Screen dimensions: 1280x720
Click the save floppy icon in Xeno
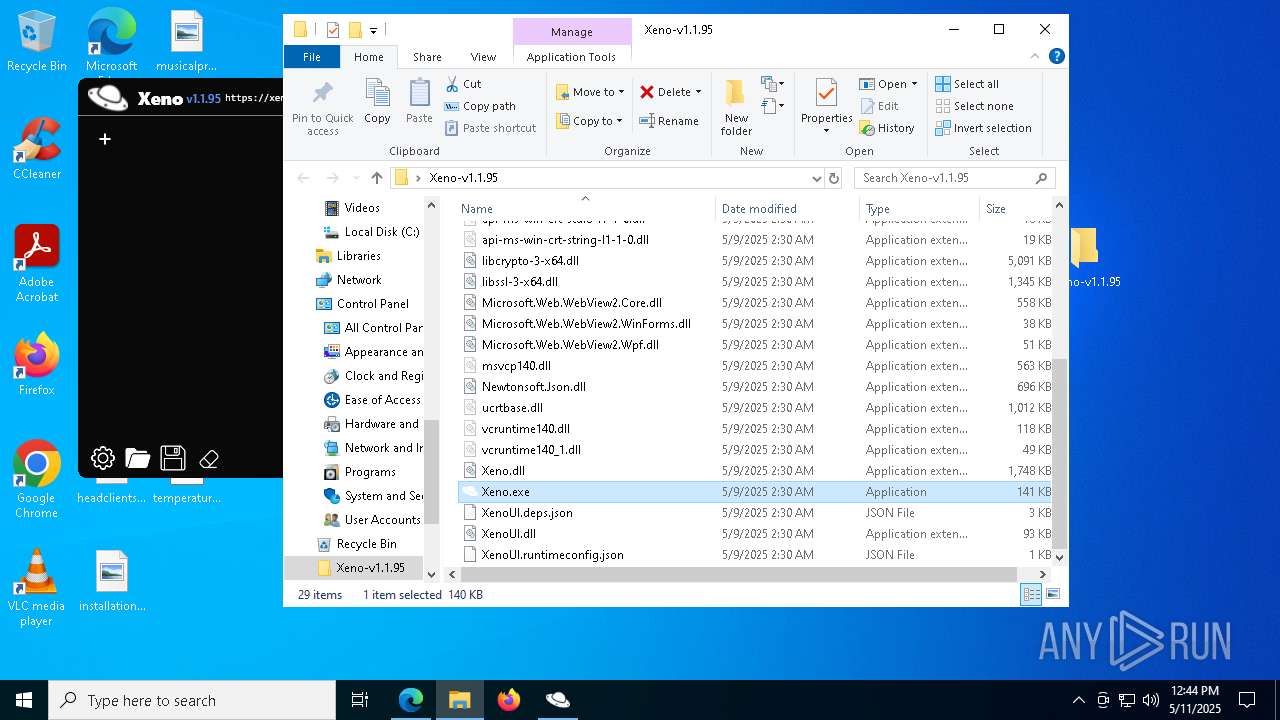(x=173, y=458)
